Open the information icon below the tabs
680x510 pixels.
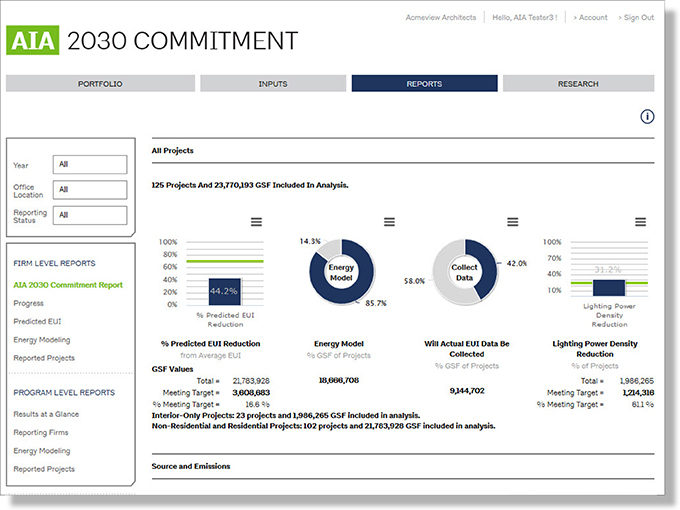pyautogui.click(x=647, y=117)
